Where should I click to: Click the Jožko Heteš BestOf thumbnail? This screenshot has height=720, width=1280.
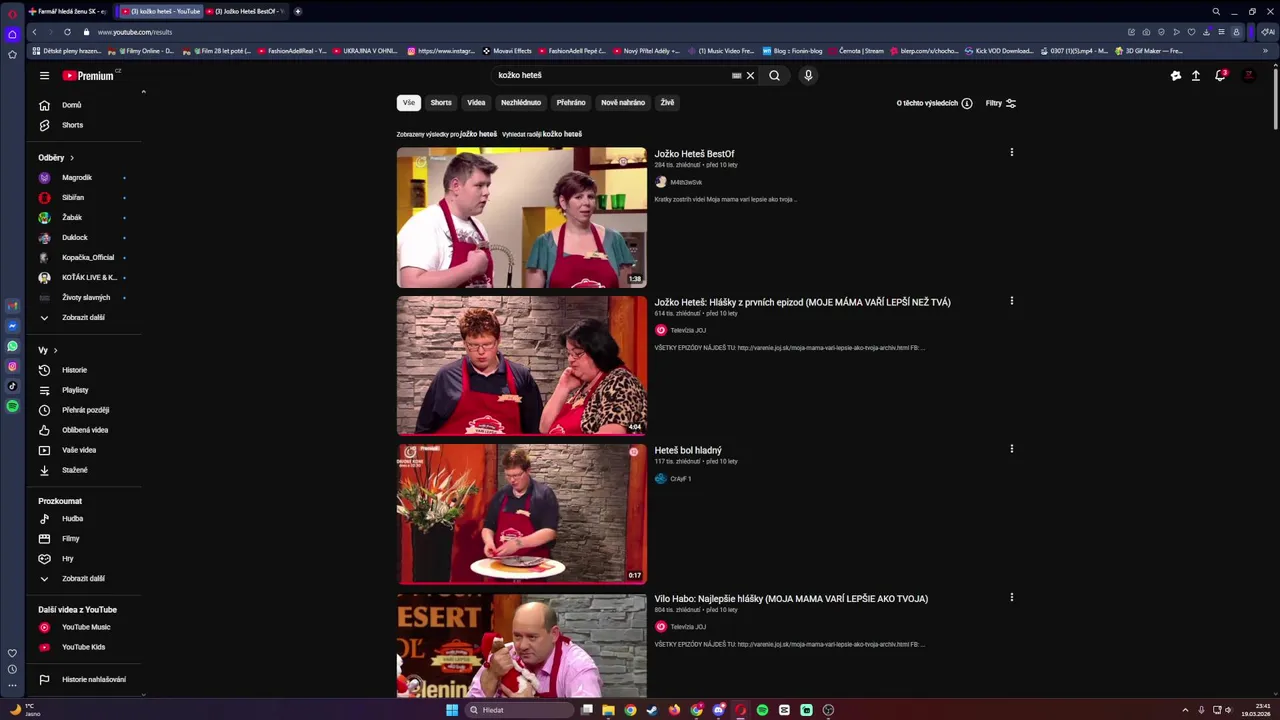(521, 218)
